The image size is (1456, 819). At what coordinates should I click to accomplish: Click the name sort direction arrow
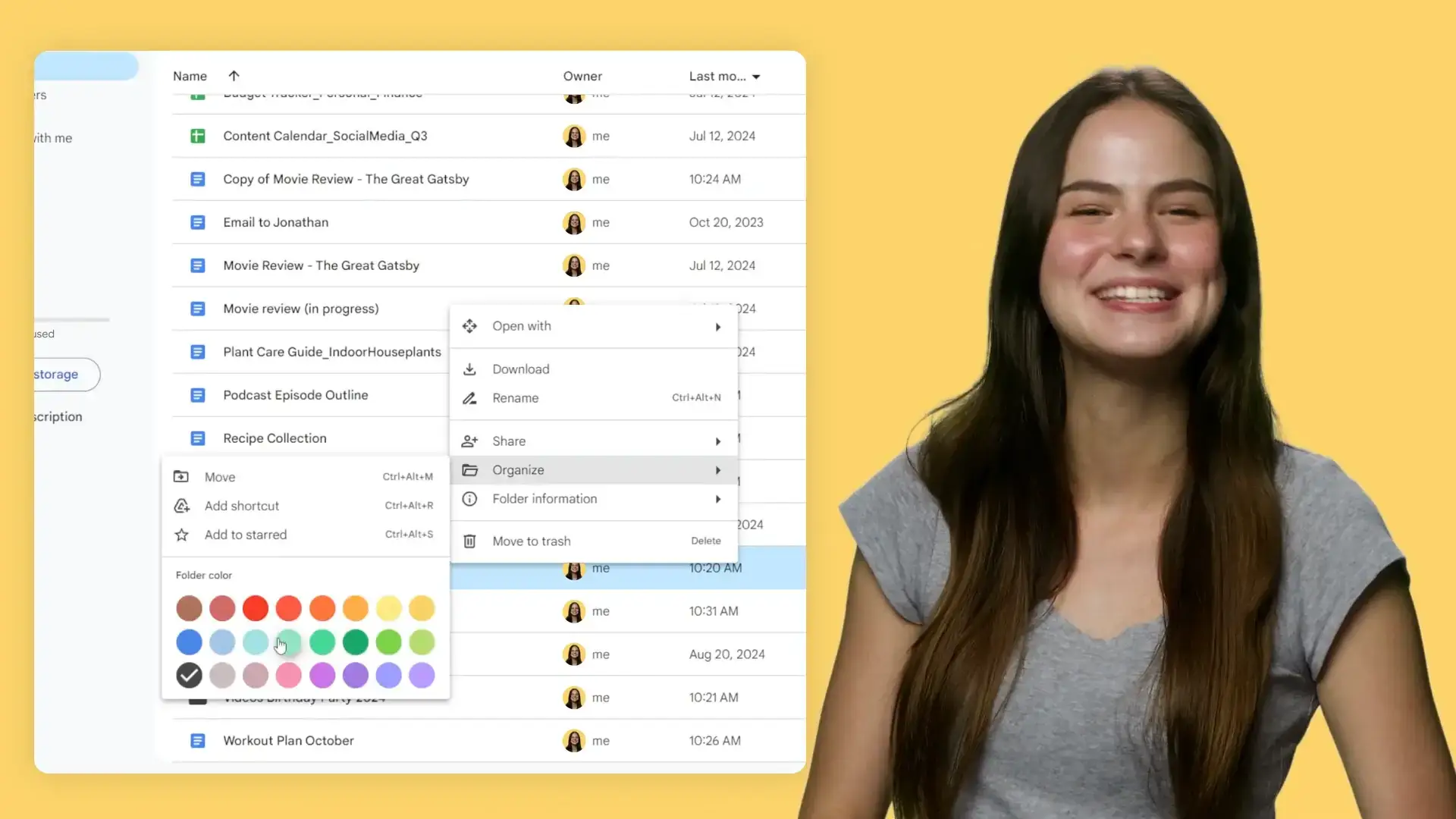pyautogui.click(x=234, y=76)
